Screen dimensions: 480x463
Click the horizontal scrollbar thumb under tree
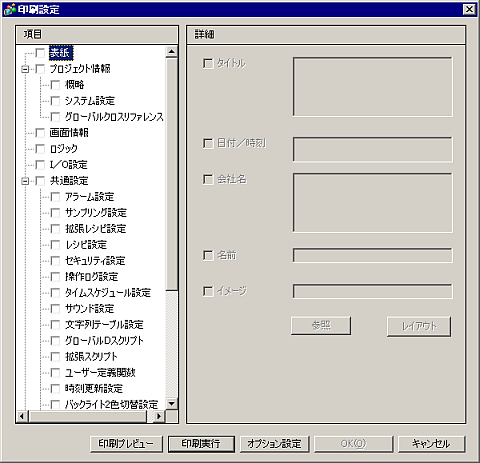(88, 416)
